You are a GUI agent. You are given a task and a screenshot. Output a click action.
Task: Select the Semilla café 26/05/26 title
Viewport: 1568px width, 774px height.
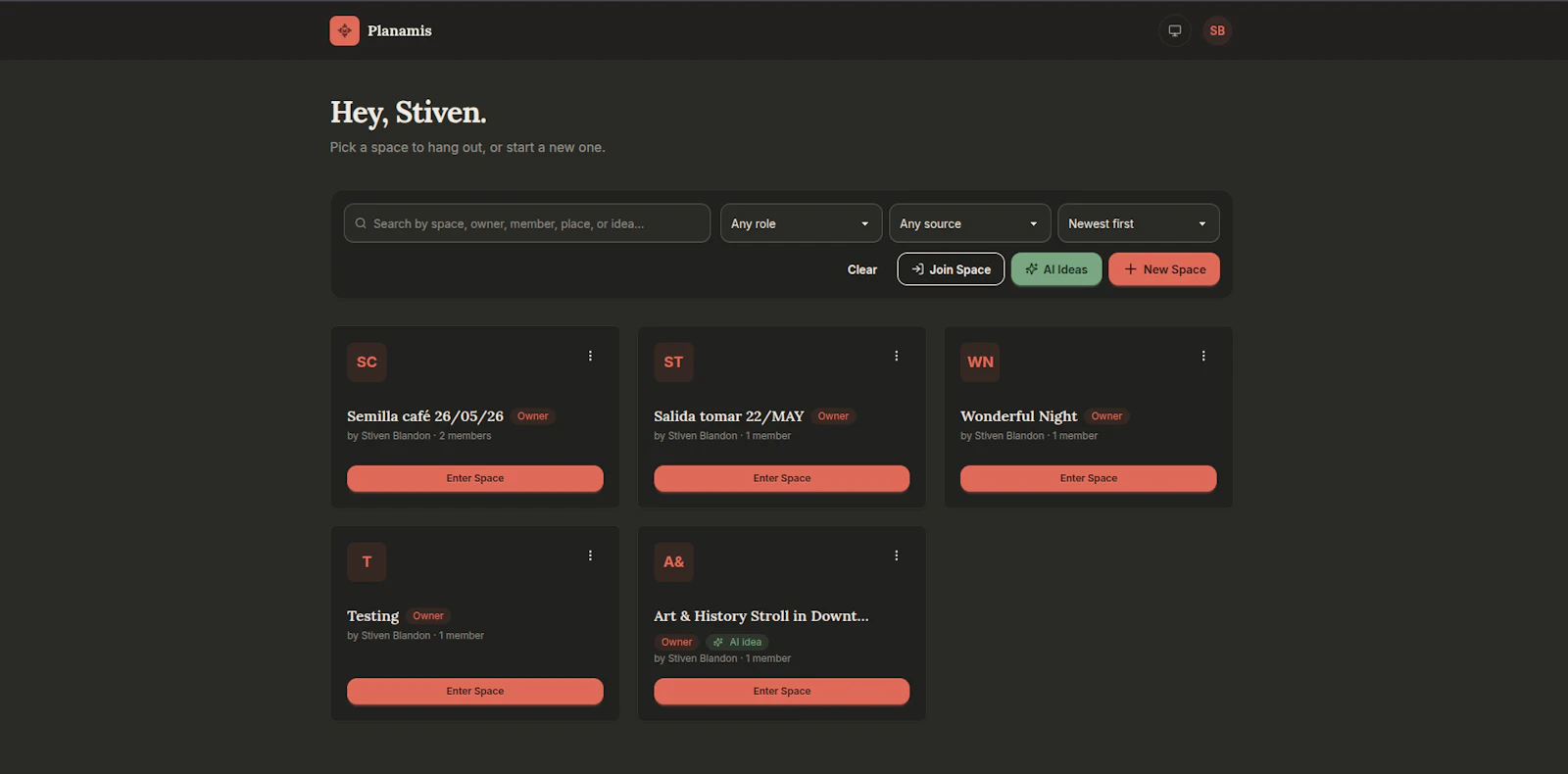coord(425,416)
